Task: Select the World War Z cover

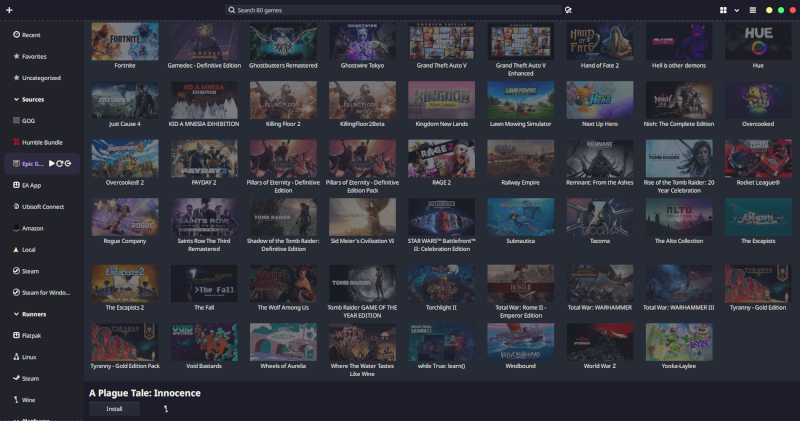Action: [x=599, y=342]
